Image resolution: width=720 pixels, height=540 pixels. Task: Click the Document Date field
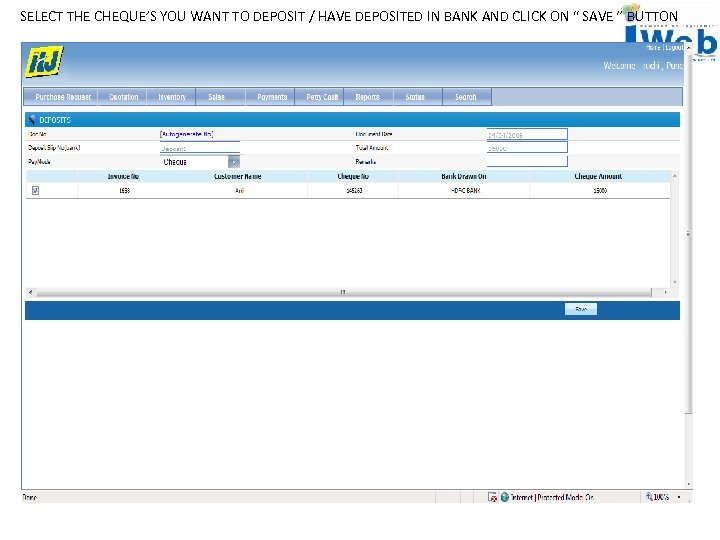click(x=527, y=134)
